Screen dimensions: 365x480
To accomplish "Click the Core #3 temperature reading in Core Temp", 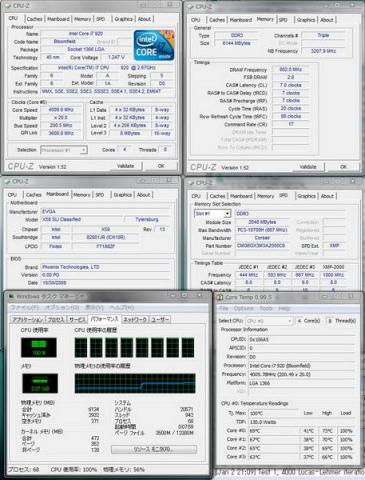I will [273, 457].
